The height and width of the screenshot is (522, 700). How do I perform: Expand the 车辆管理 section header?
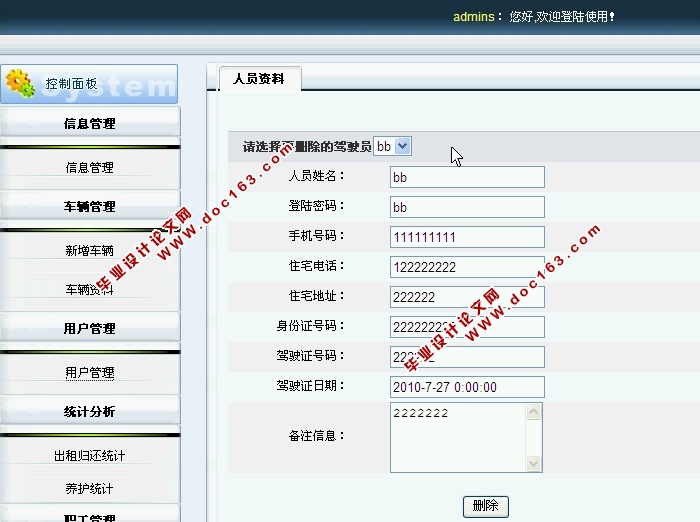coord(90,206)
